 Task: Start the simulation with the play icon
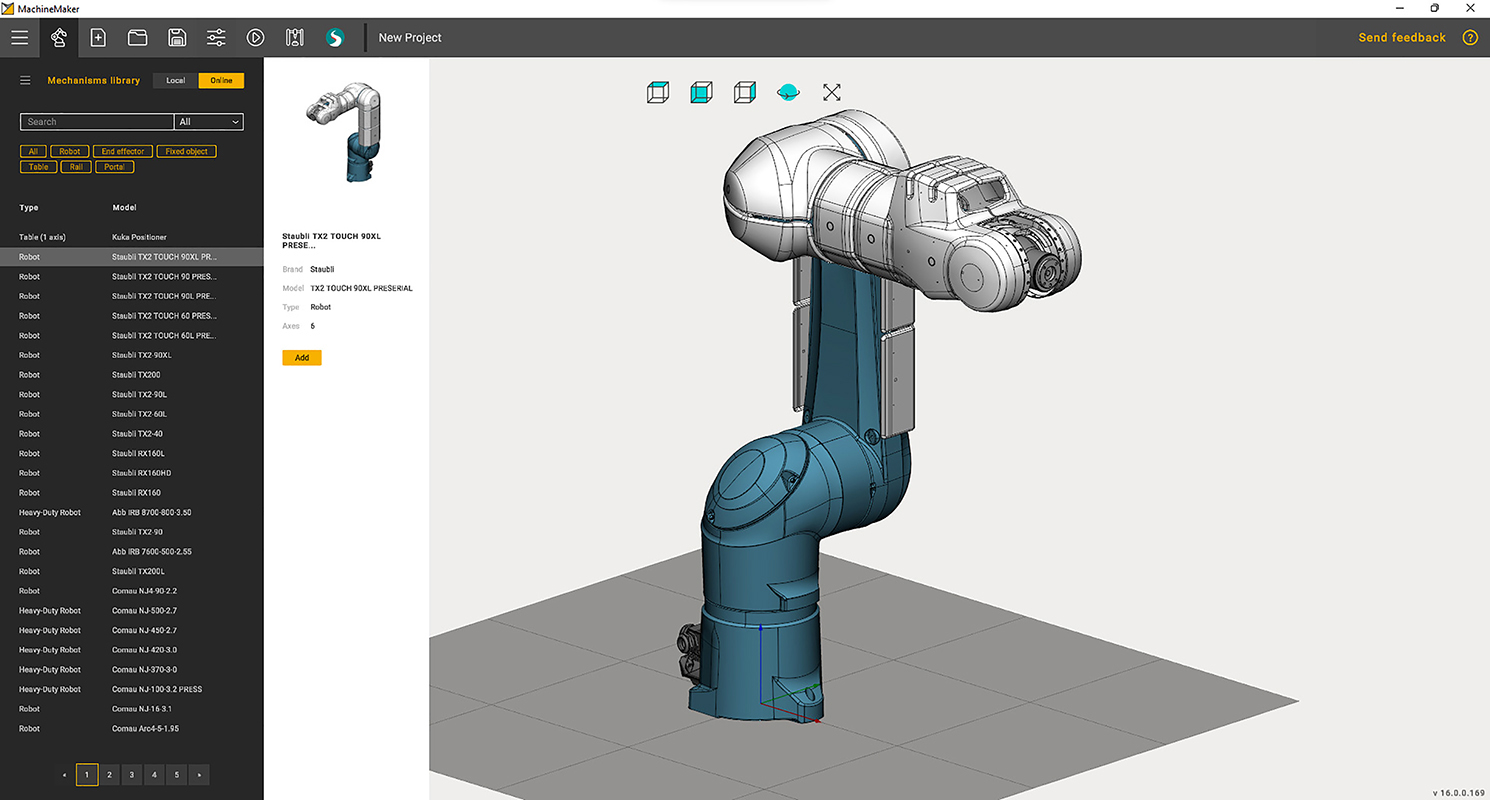tap(255, 37)
